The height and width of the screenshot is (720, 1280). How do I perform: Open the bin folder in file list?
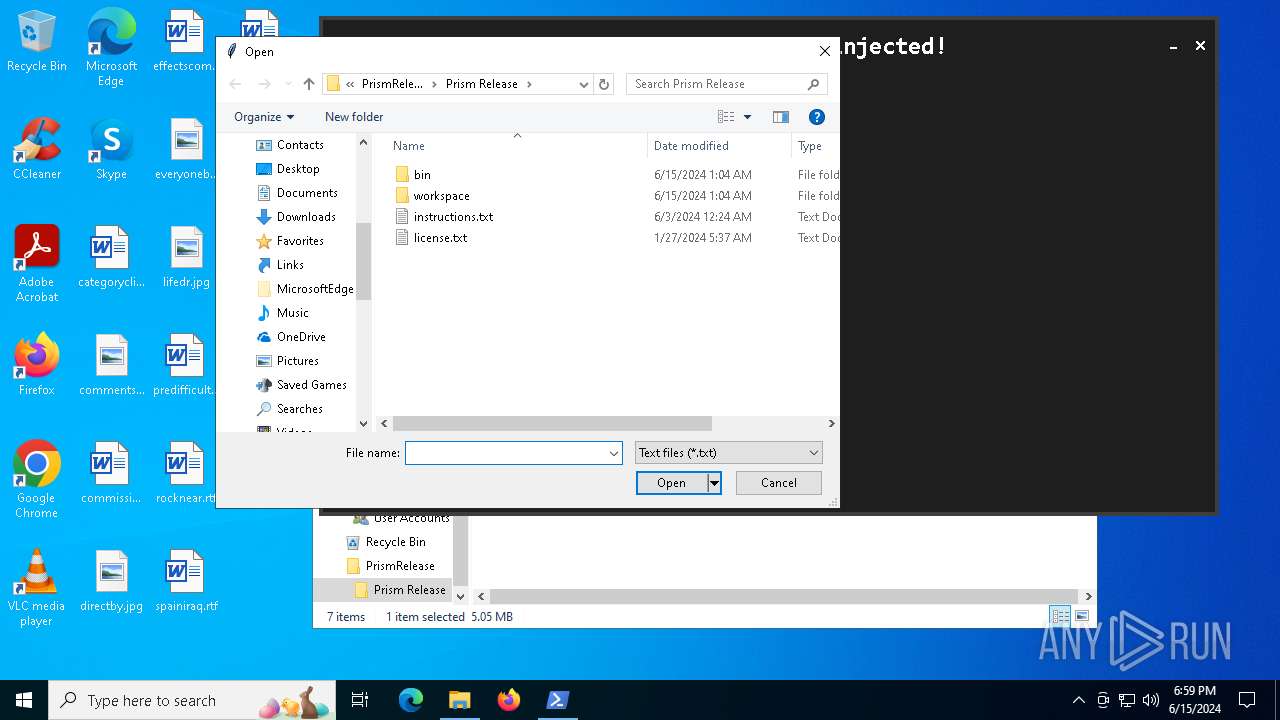pyautogui.click(x=422, y=174)
